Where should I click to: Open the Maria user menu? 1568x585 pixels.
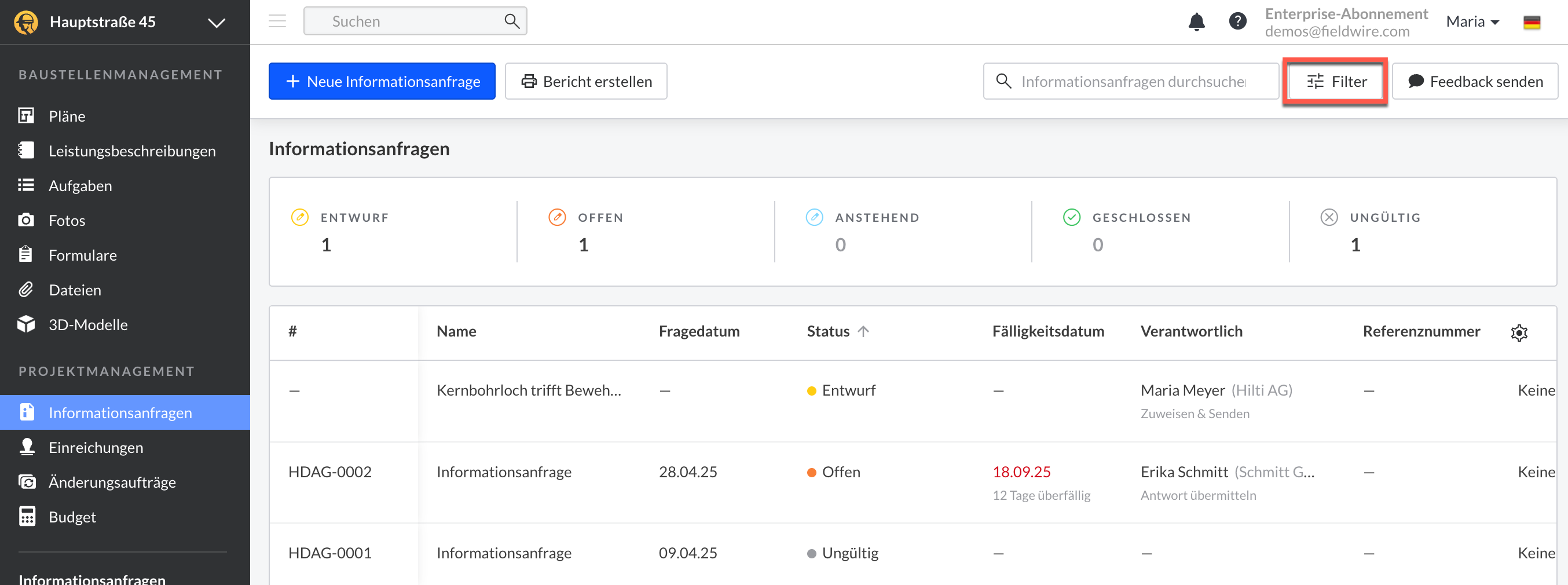pyautogui.click(x=1472, y=22)
